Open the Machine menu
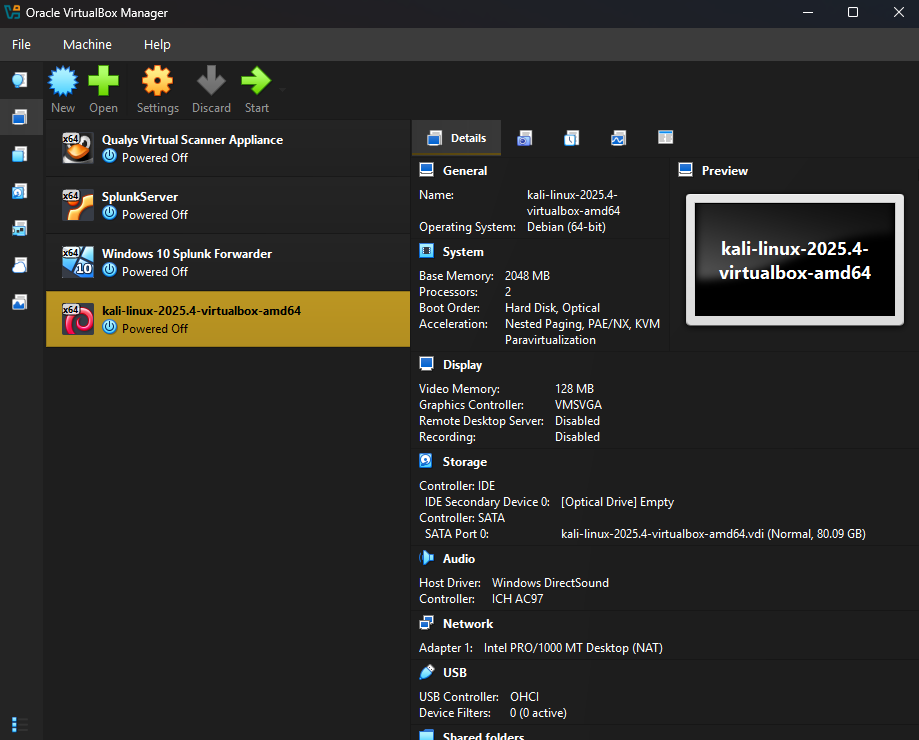The image size is (919, 740). [87, 44]
